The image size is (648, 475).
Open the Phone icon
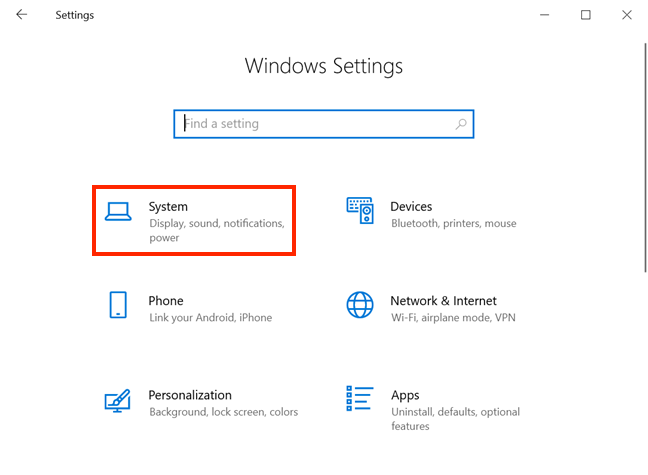tap(118, 305)
